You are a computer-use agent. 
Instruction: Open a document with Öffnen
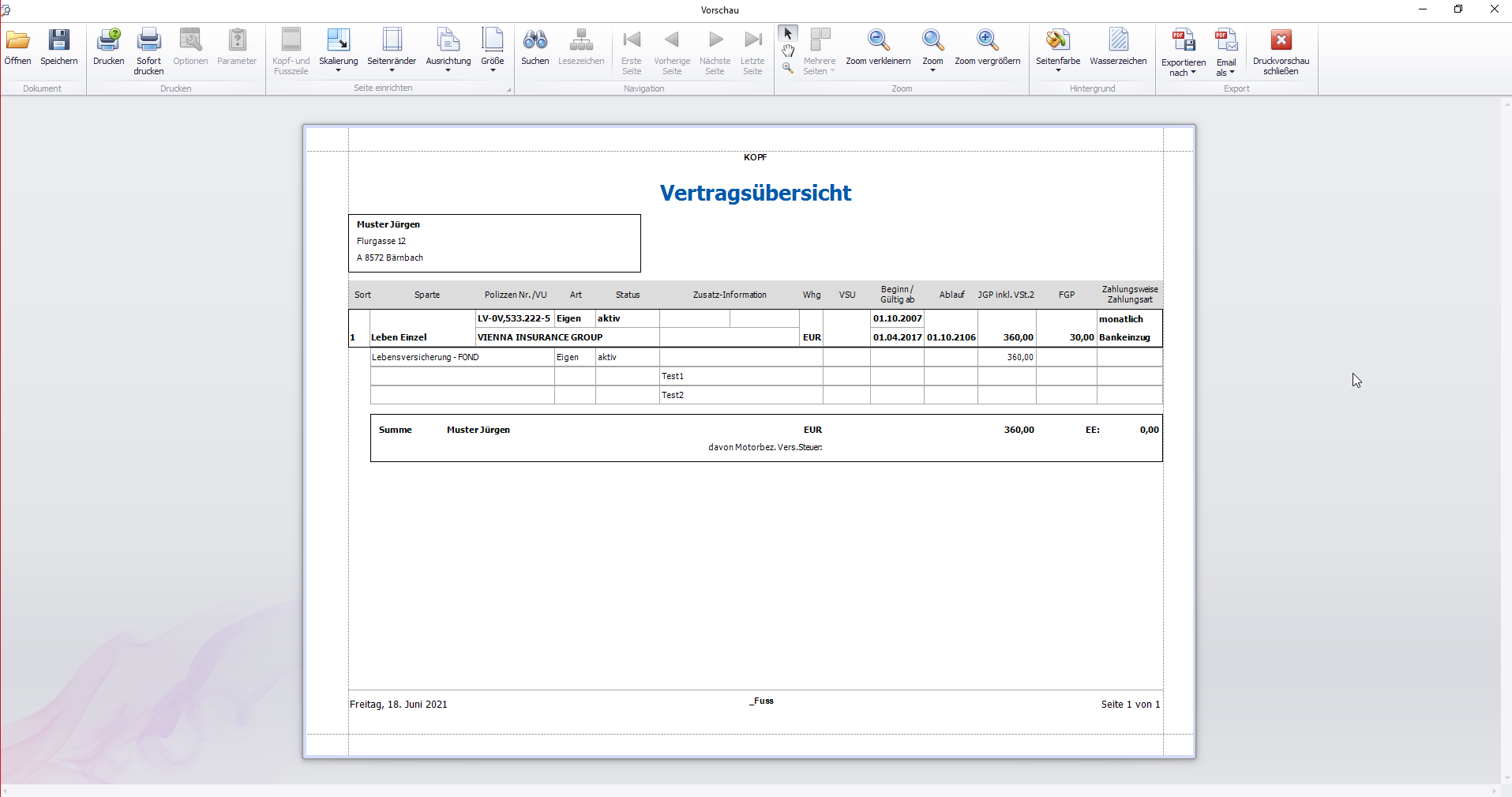(17, 47)
